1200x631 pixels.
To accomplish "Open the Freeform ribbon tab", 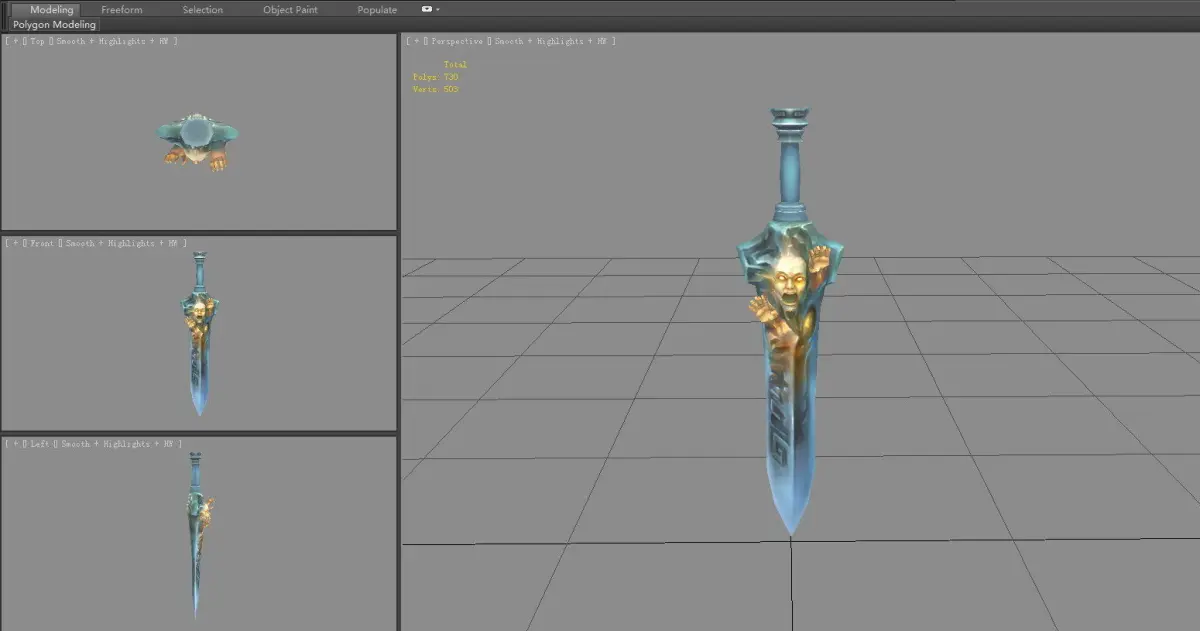I will point(122,10).
